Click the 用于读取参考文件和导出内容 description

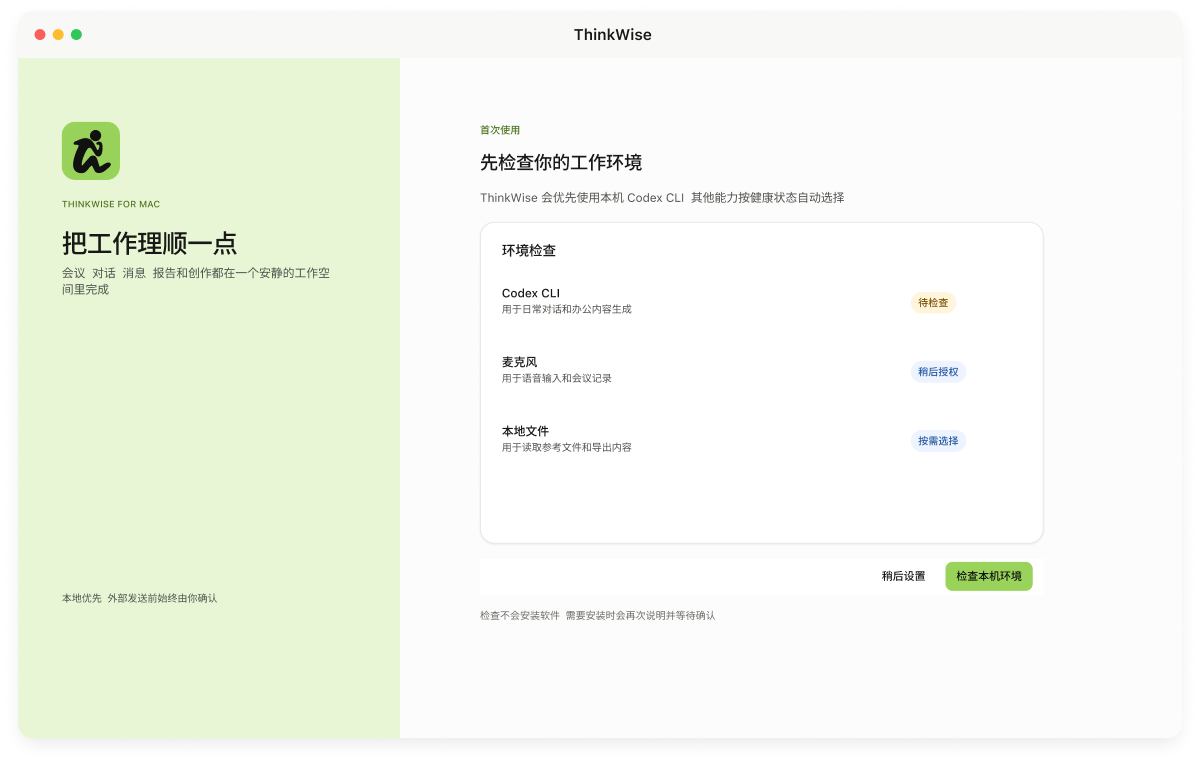pos(567,447)
